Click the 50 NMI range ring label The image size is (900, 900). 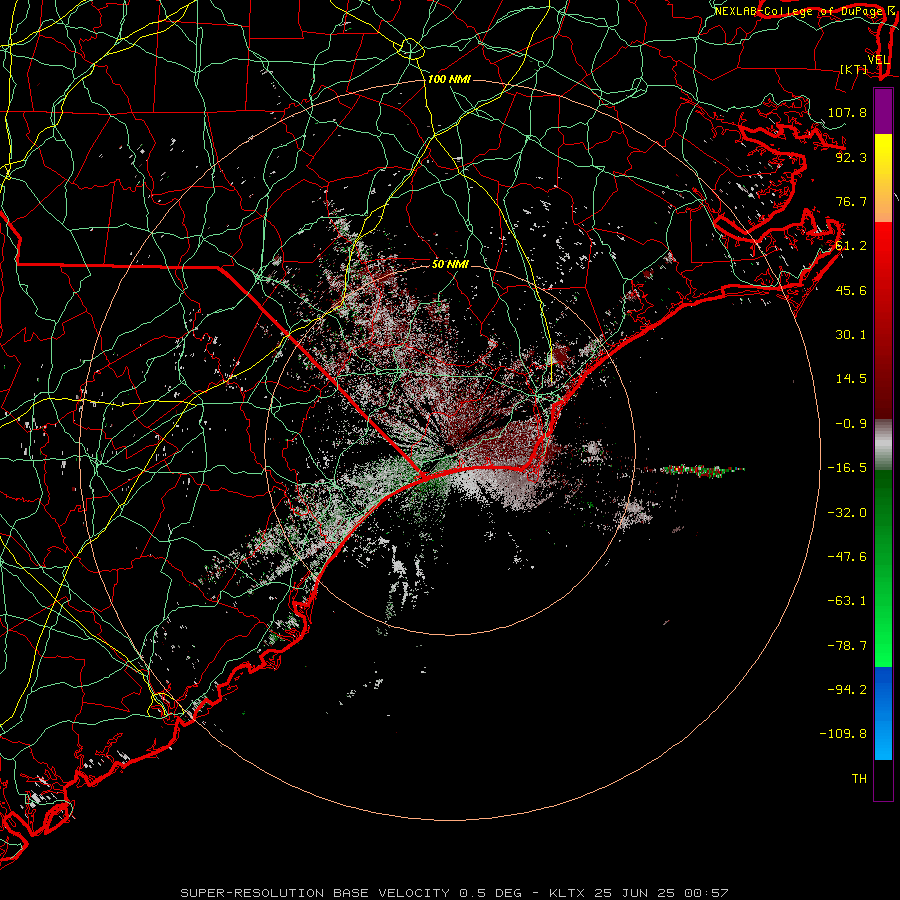(x=450, y=264)
